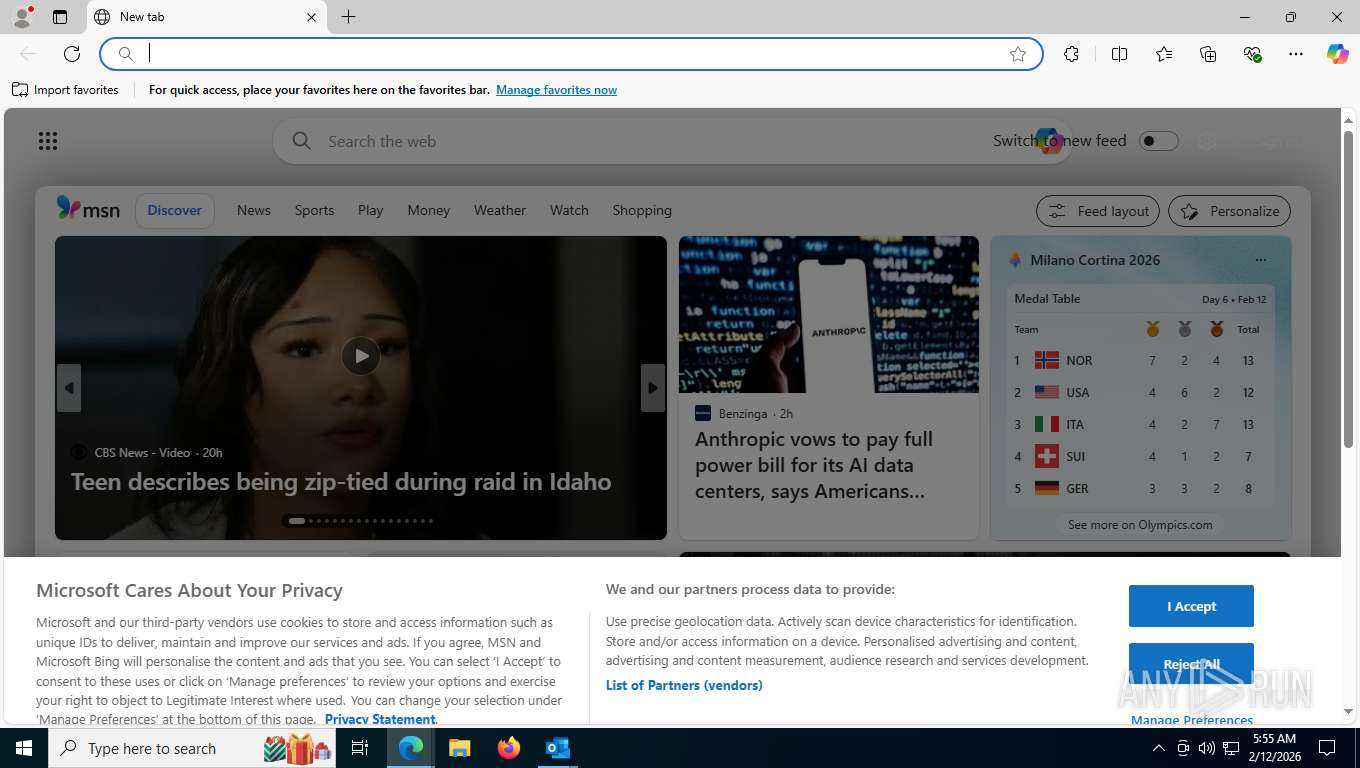Click See more on Olympics.com

[x=1140, y=524]
